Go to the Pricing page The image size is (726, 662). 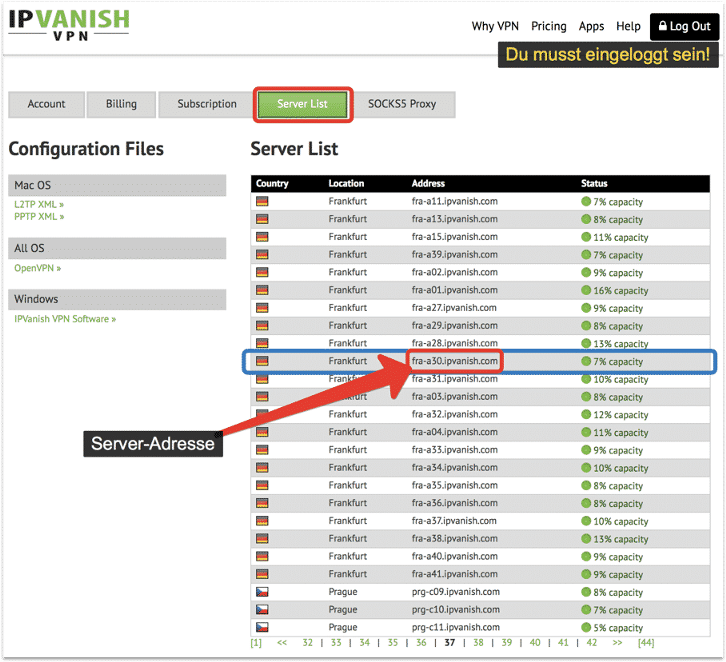(549, 27)
